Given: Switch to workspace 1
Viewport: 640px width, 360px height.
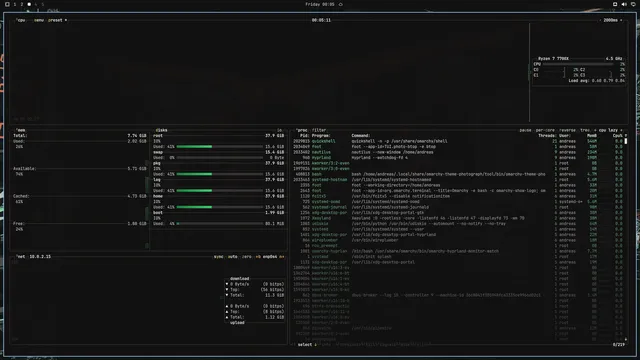Looking at the screenshot, I should [15, 4].
